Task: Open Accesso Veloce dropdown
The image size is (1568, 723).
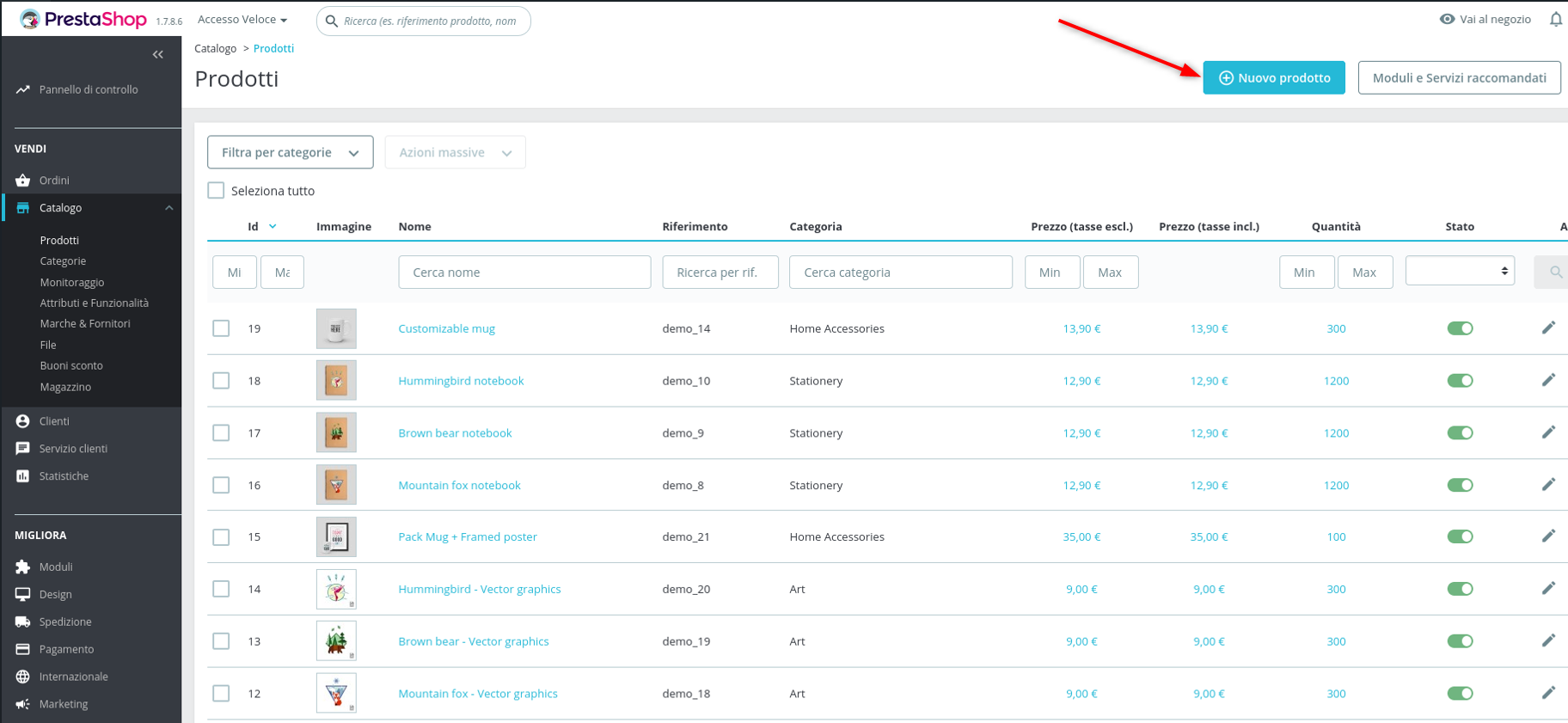Action: [x=242, y=19]
